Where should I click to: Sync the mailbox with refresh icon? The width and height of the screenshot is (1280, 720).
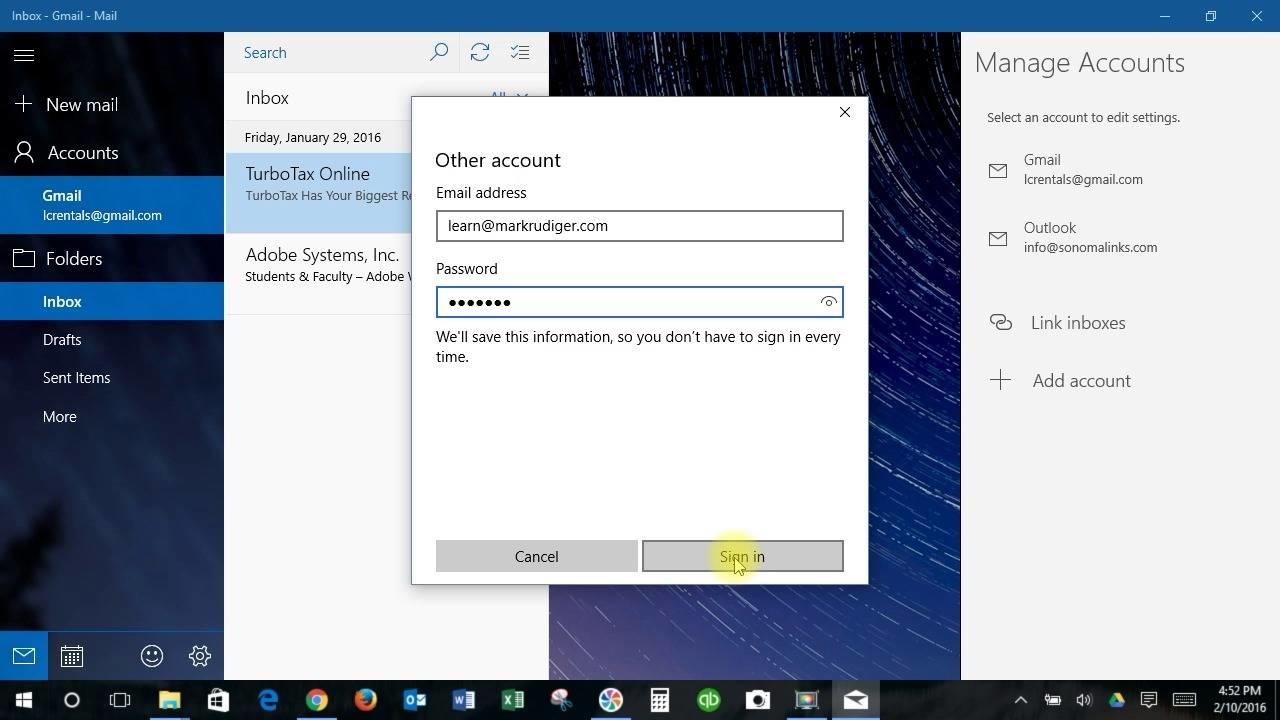[480, 52]
